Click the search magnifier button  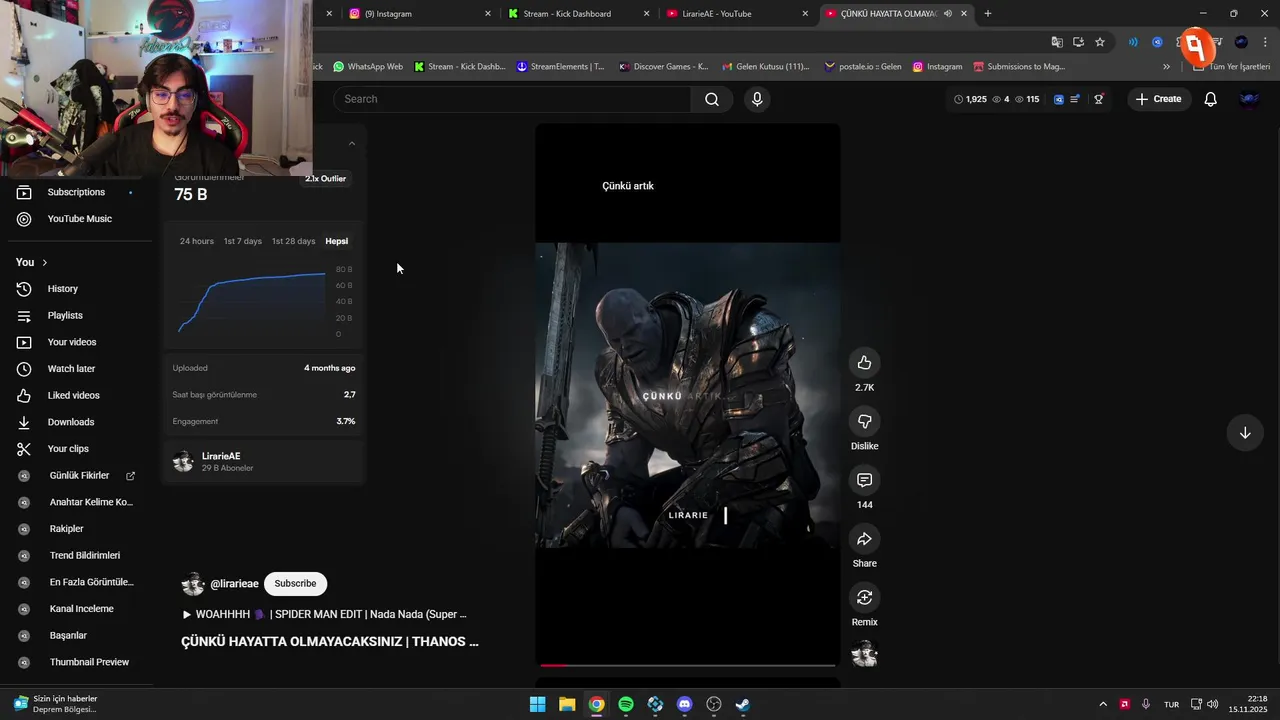[x=712, y=99]
